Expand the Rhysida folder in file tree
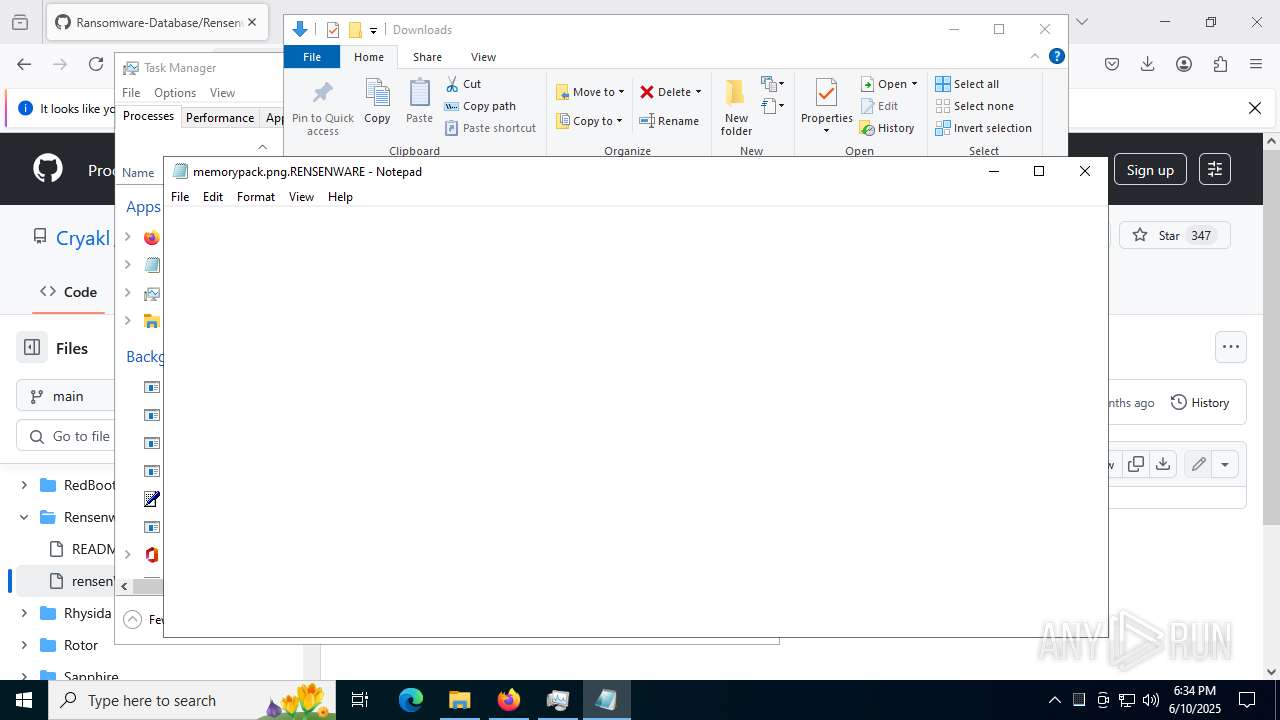 point(24,613)
